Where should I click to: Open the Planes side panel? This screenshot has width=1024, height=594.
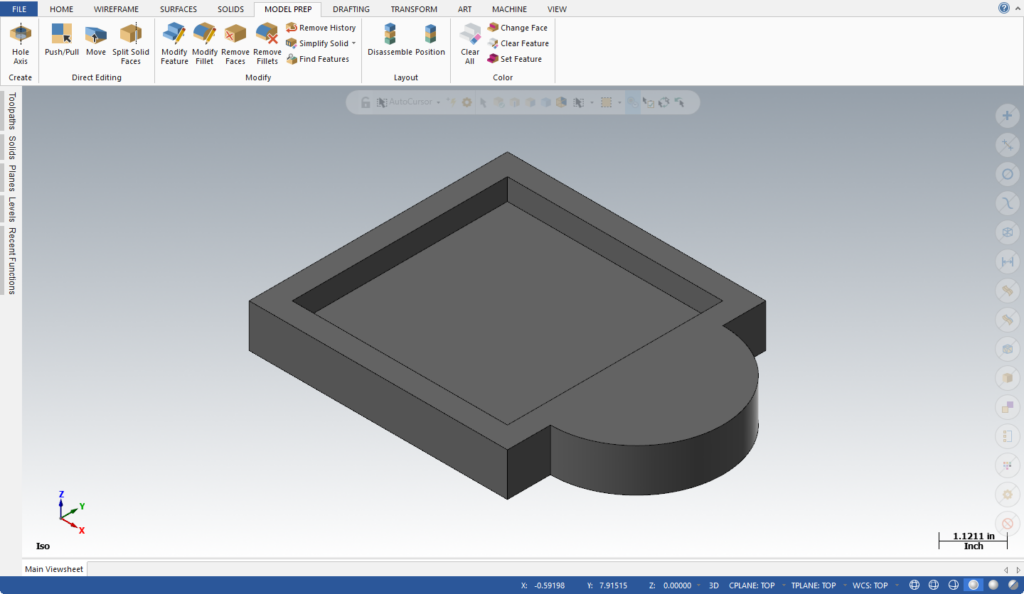11,178
